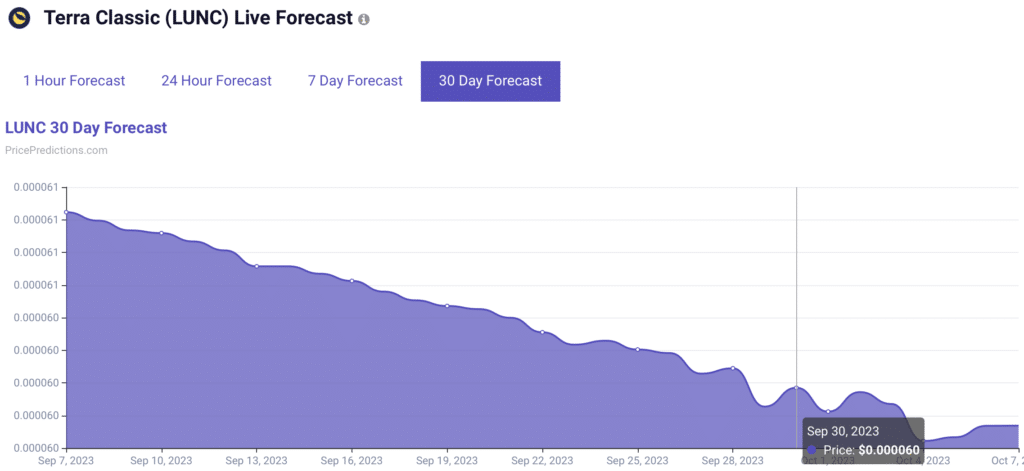Click the PricePredictions.com credit link
This screenshot has width=1024, height=471.
pos(56,151)
